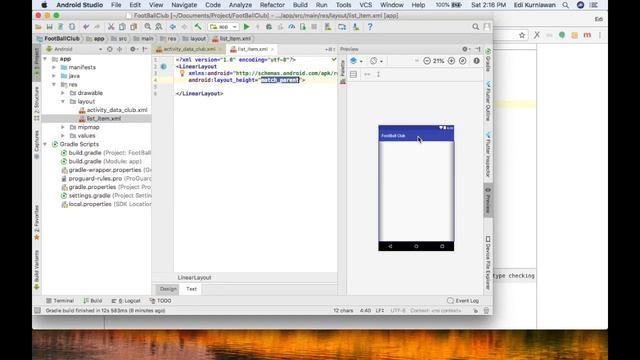Click the phone preview app bar

click(416, 136)
